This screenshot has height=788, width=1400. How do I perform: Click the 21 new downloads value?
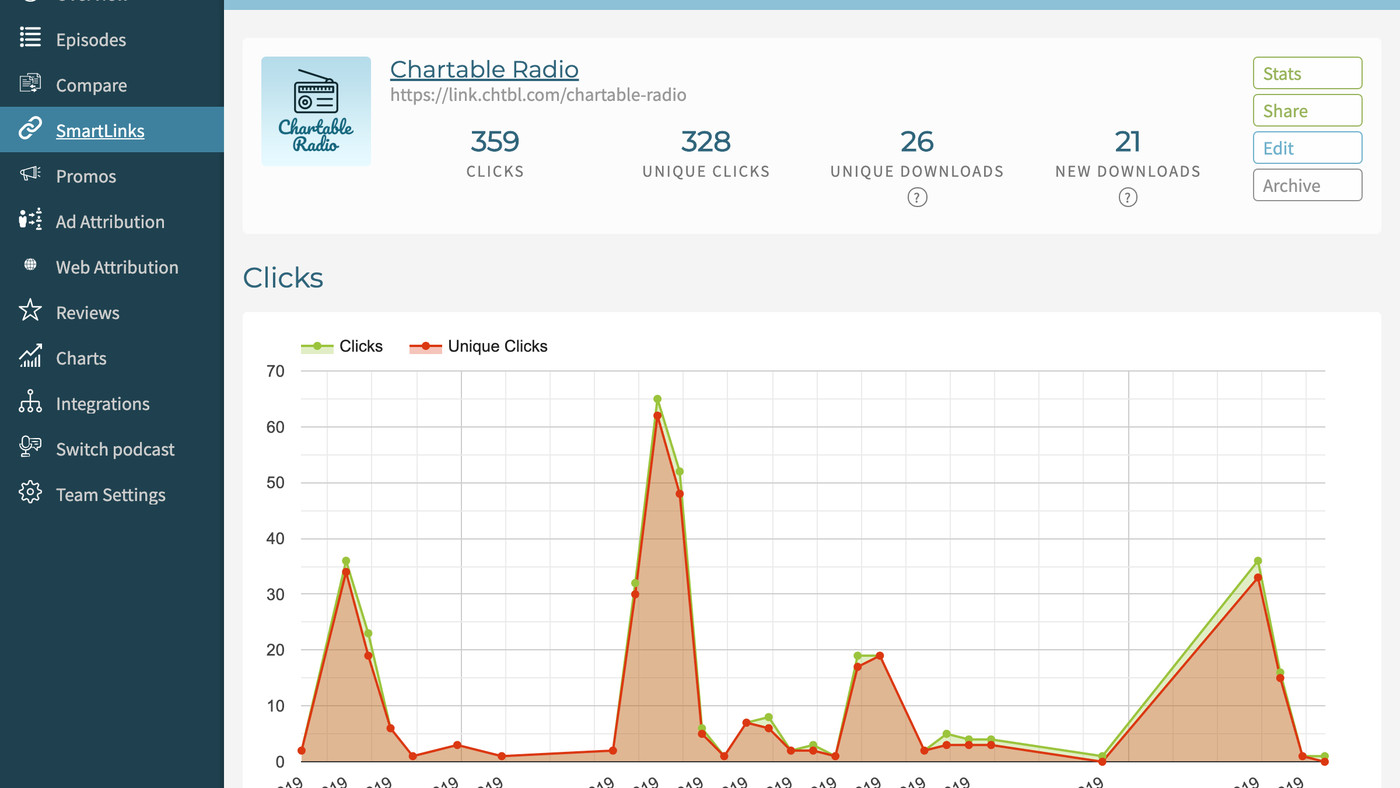click(x=1128, y=141)
